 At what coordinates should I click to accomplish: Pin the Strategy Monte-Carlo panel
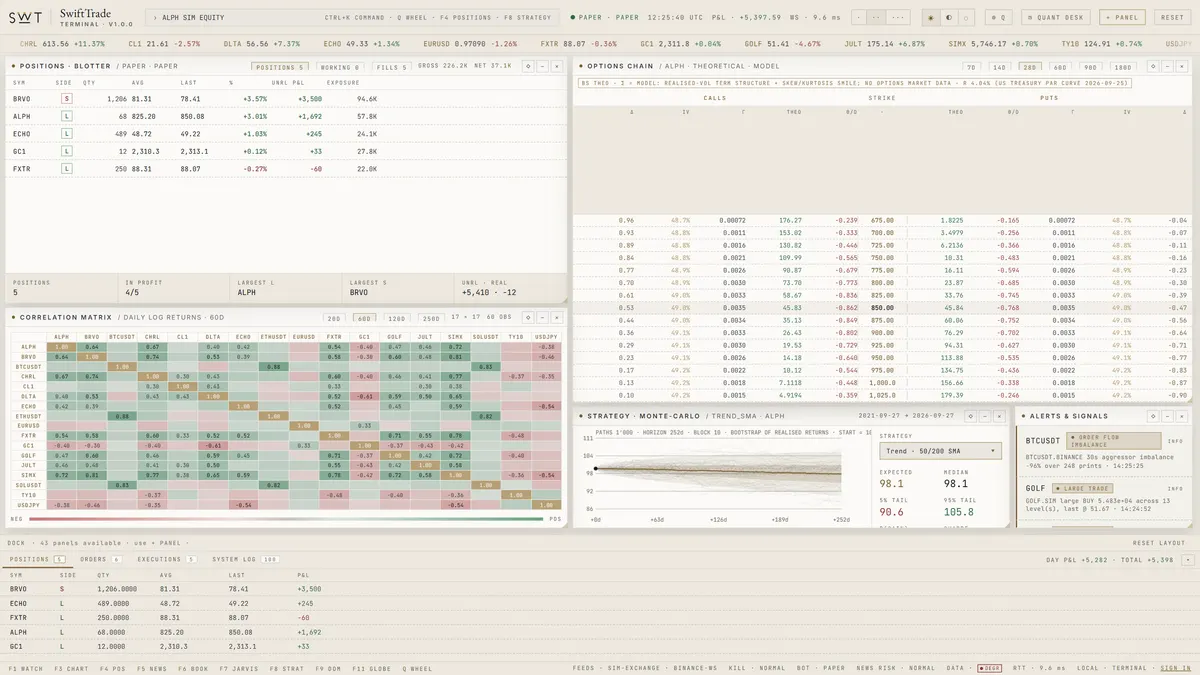pyautogui.click(x=971, y=415)
